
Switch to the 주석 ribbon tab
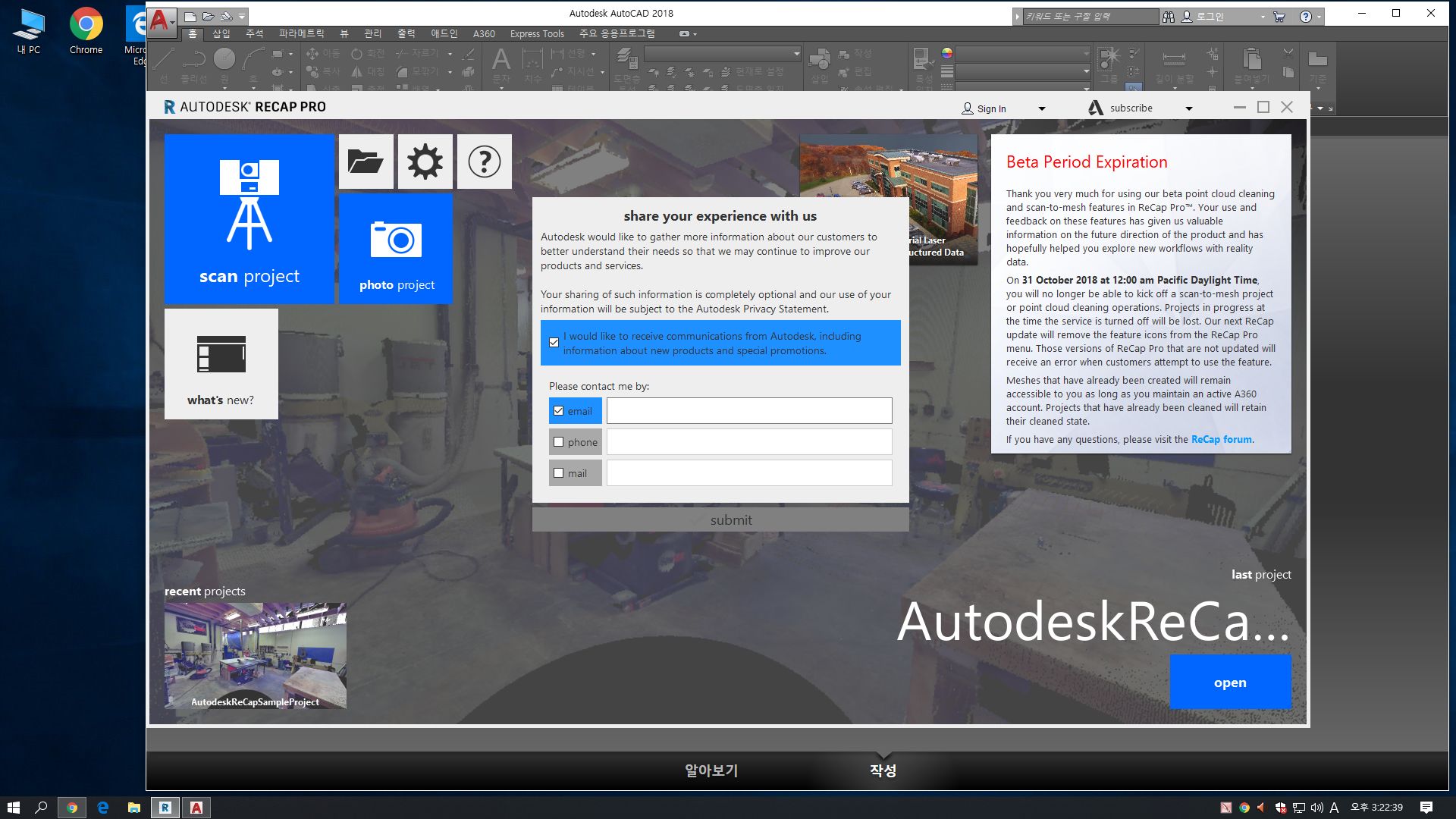(x=254, y=33)
